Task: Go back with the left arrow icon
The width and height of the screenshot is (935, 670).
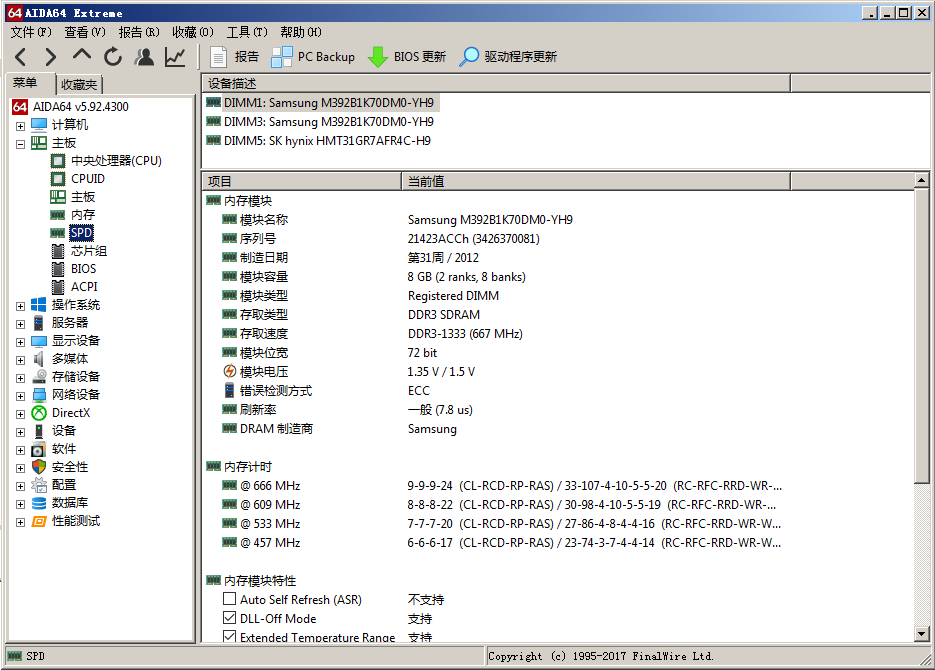Action: click(21, 57)
